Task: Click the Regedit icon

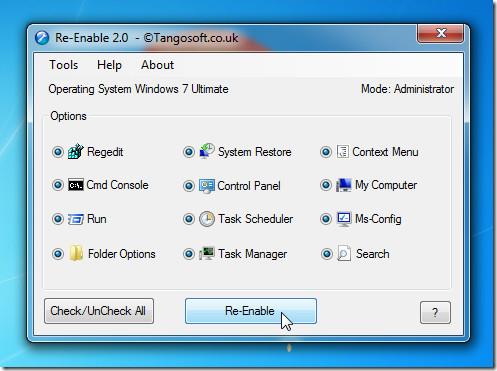Action: (x=76, y=151)
